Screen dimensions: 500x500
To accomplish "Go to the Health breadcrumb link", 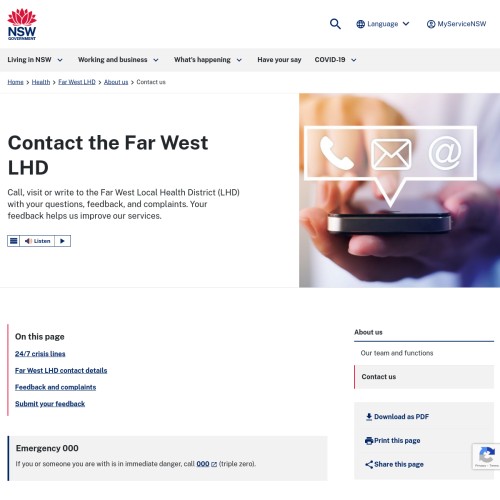I will pos(41,82).
